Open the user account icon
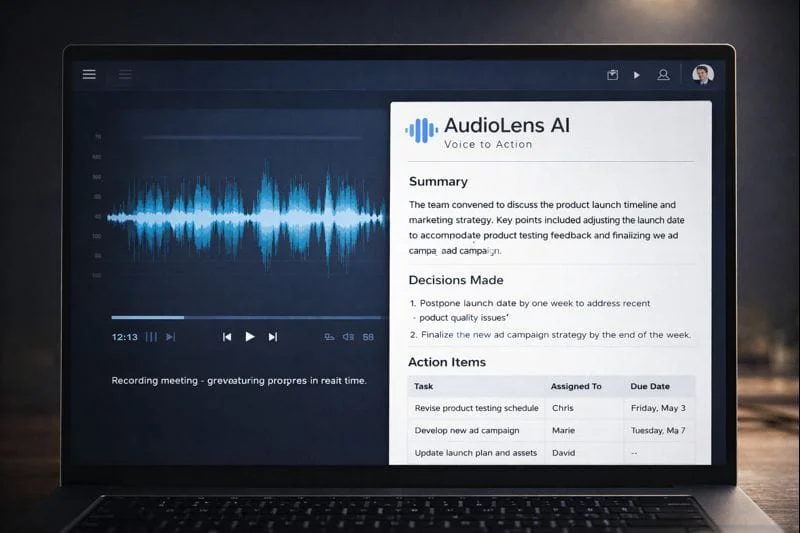The height and width of the screenshot is (533, 800). click(663, 75)
